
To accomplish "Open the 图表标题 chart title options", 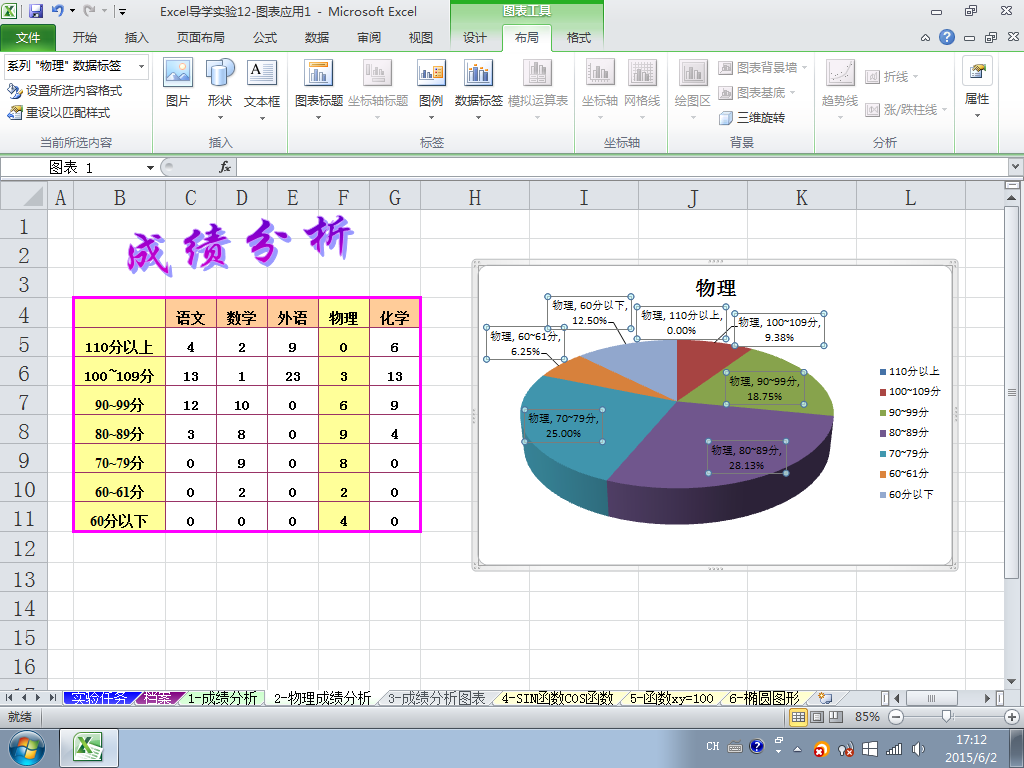I will tap(319, 89).
